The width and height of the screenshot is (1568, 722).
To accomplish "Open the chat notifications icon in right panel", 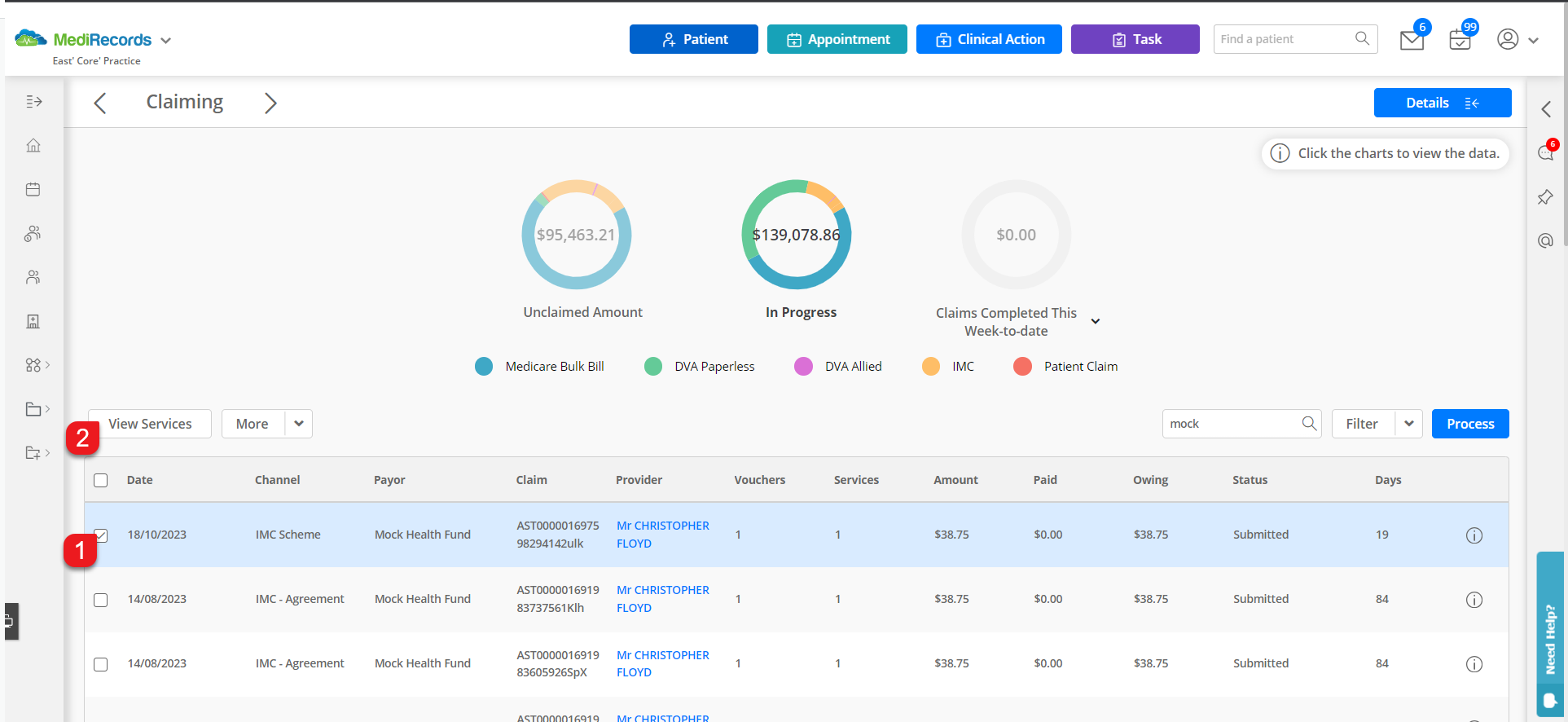I will pos(1545,152).
